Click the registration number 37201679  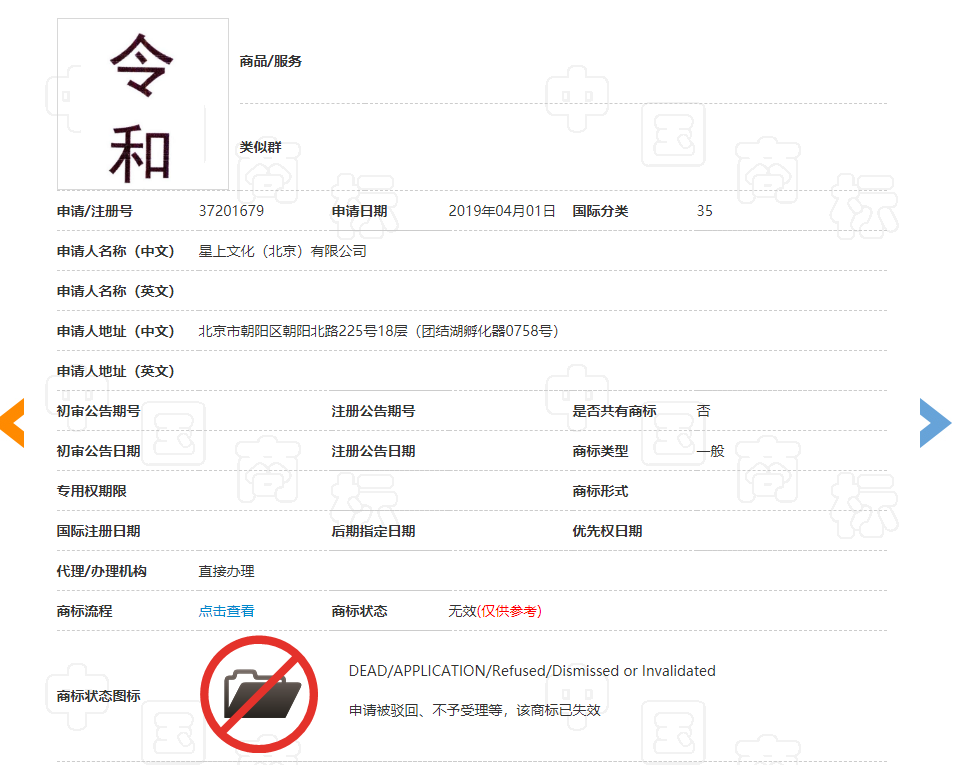[231, 211]
